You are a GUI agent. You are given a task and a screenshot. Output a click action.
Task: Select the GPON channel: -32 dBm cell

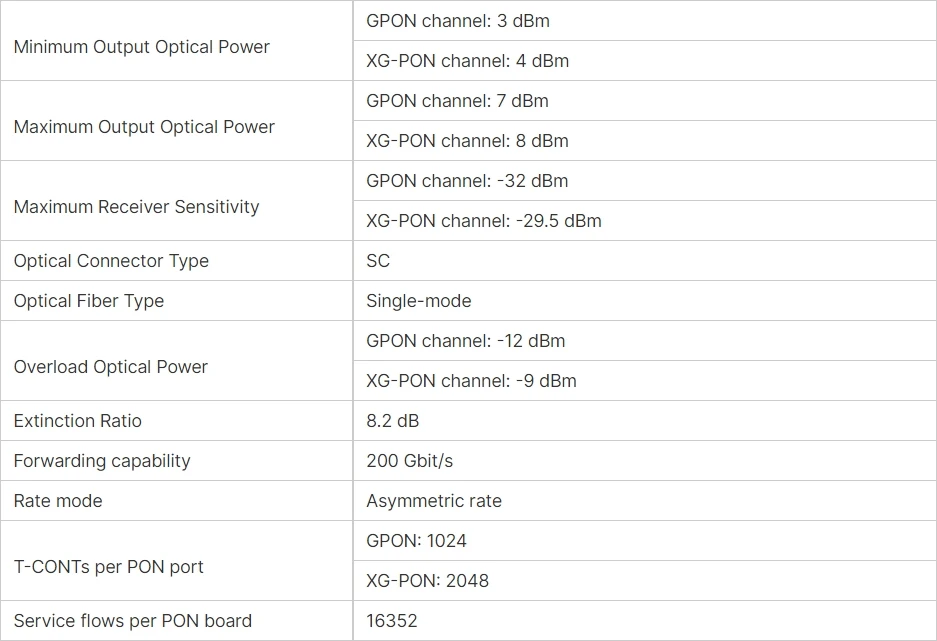(x=467, y=181)
